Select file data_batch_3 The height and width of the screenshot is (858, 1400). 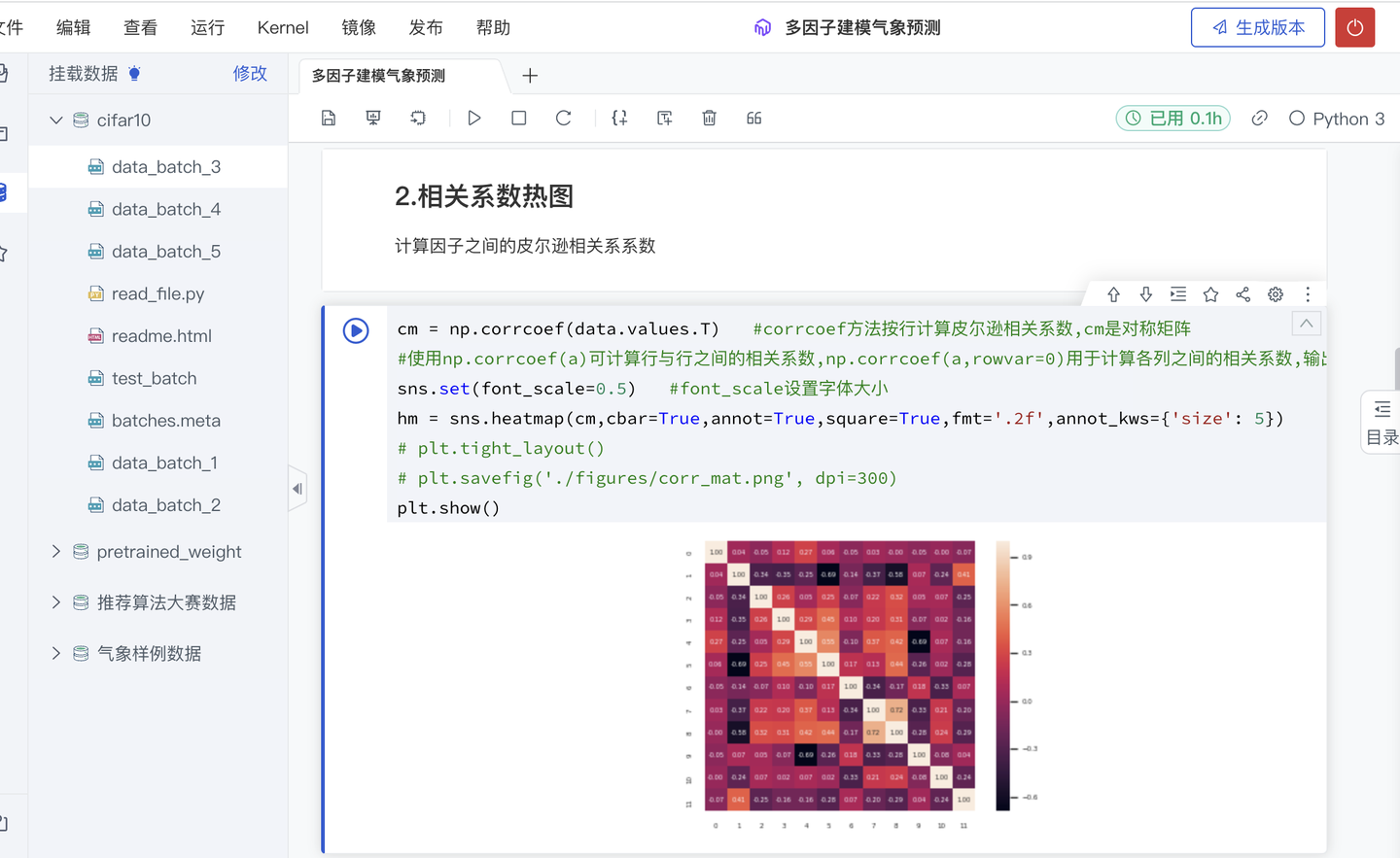(157, 167)
